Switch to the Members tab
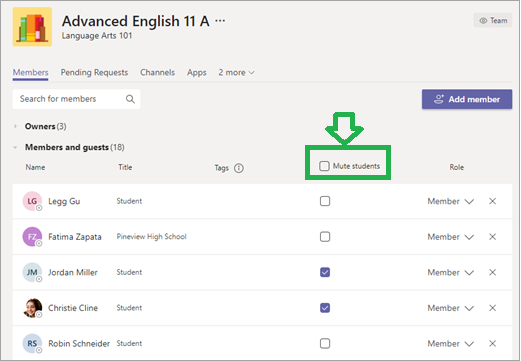Image resolution: width=521 pixels, height=361 pixels. (x=30, y=72)
